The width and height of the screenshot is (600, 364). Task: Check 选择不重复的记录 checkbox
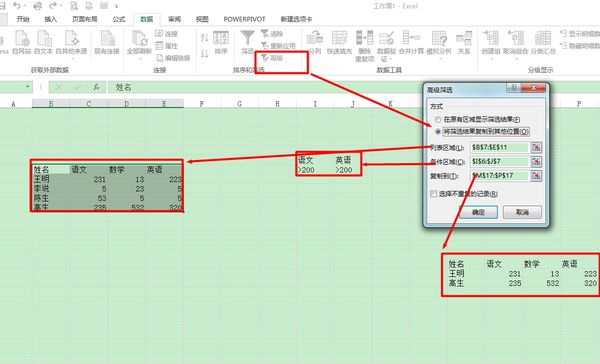[434, 194]
